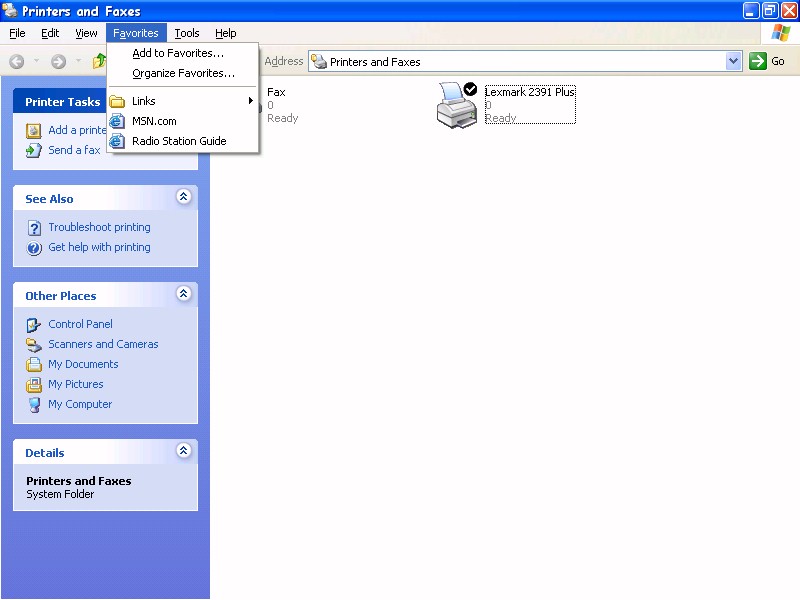Click the Scanners and Cameras icon

[x=34, y=345]
